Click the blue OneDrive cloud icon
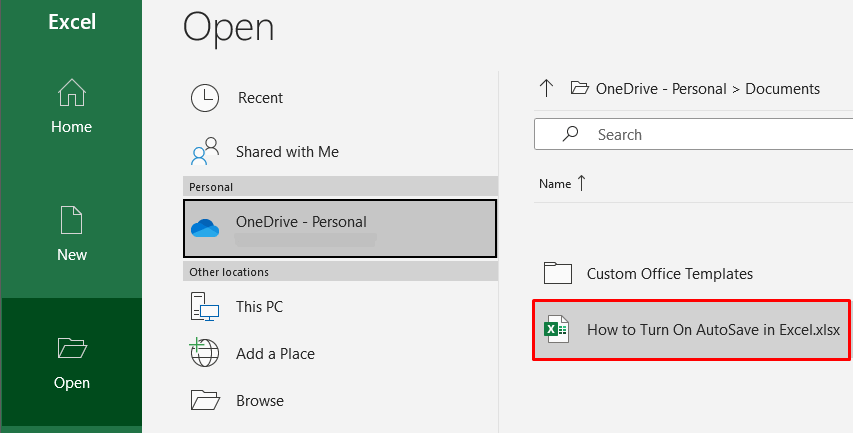This screenshot has height=433, width=853. click(x=205, y=228)
